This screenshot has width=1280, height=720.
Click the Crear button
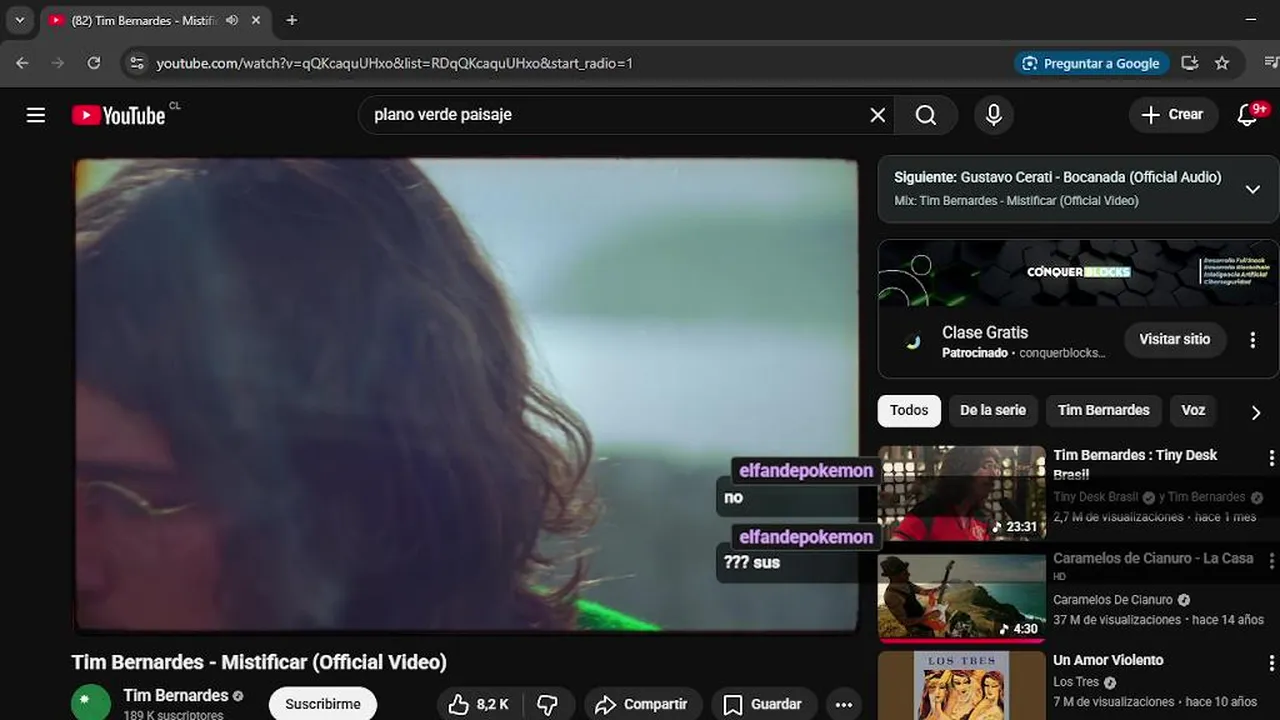click(1173, 115)
